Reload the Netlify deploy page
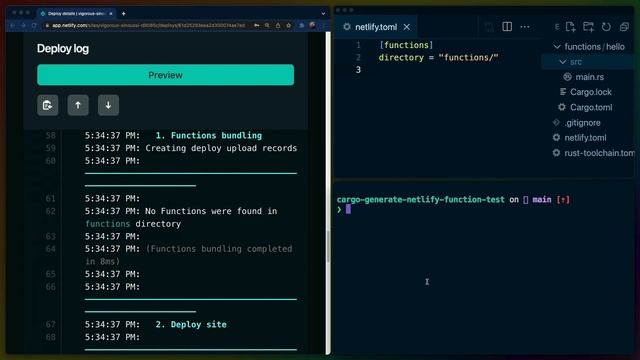The height and width of the screenshot is (360, 640). pyautogui.click(x=34, y=25)
